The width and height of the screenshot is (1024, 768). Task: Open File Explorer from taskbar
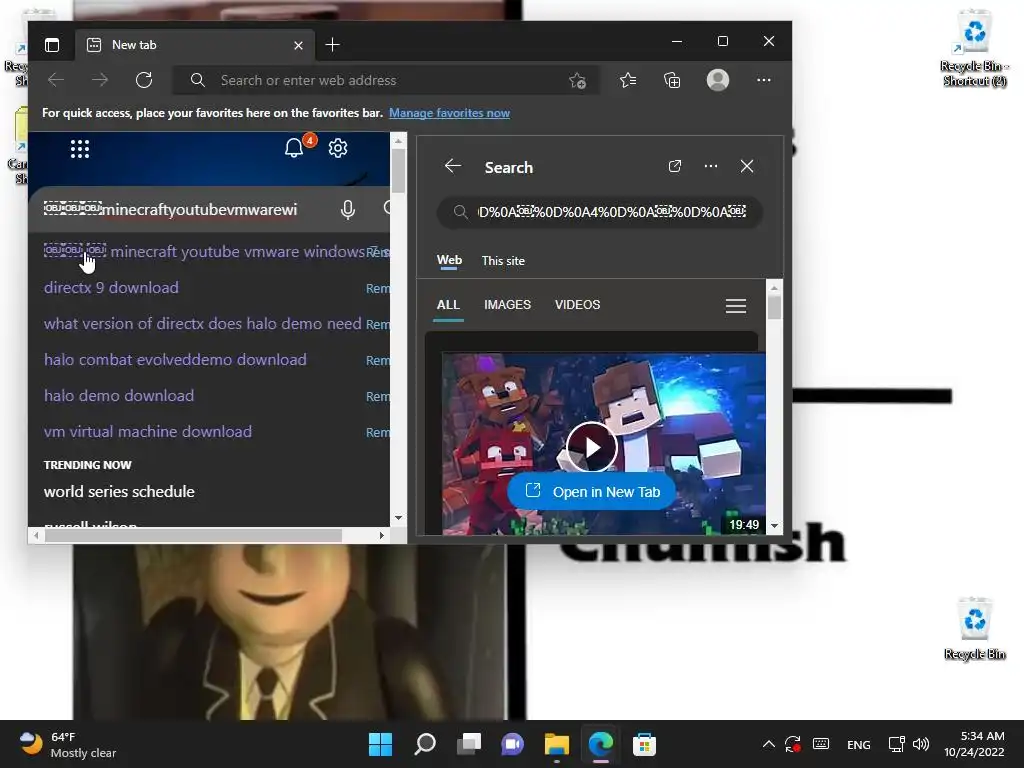tap(557, 744)
